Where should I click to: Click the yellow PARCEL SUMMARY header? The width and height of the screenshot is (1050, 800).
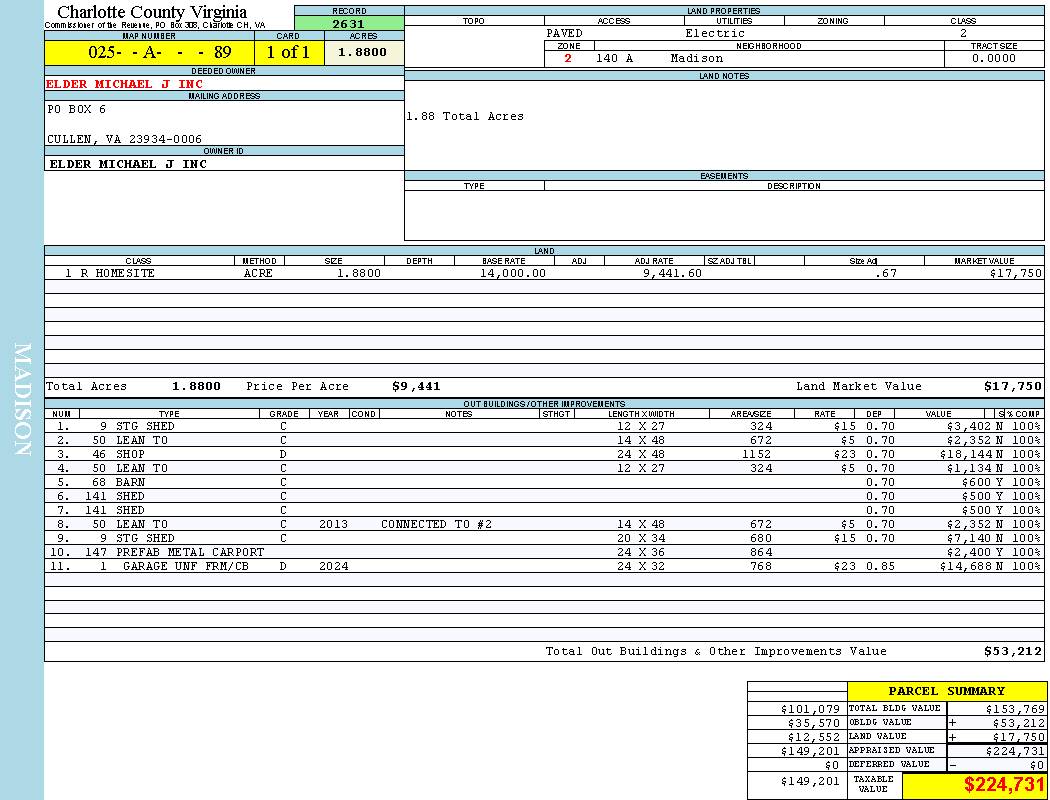pyautogui.click(x=946, y=691)
